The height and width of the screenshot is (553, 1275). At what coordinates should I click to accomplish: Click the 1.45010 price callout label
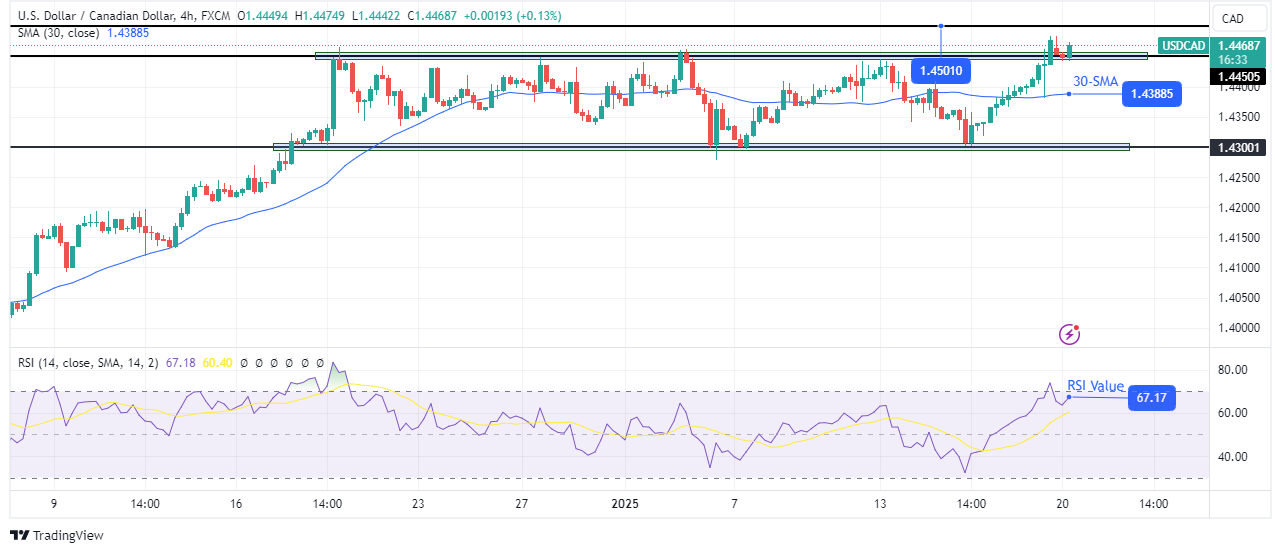[x=940, y=69]
